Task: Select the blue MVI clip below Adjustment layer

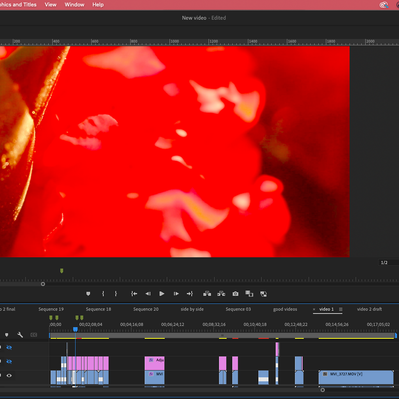Action: pos(155,377)
